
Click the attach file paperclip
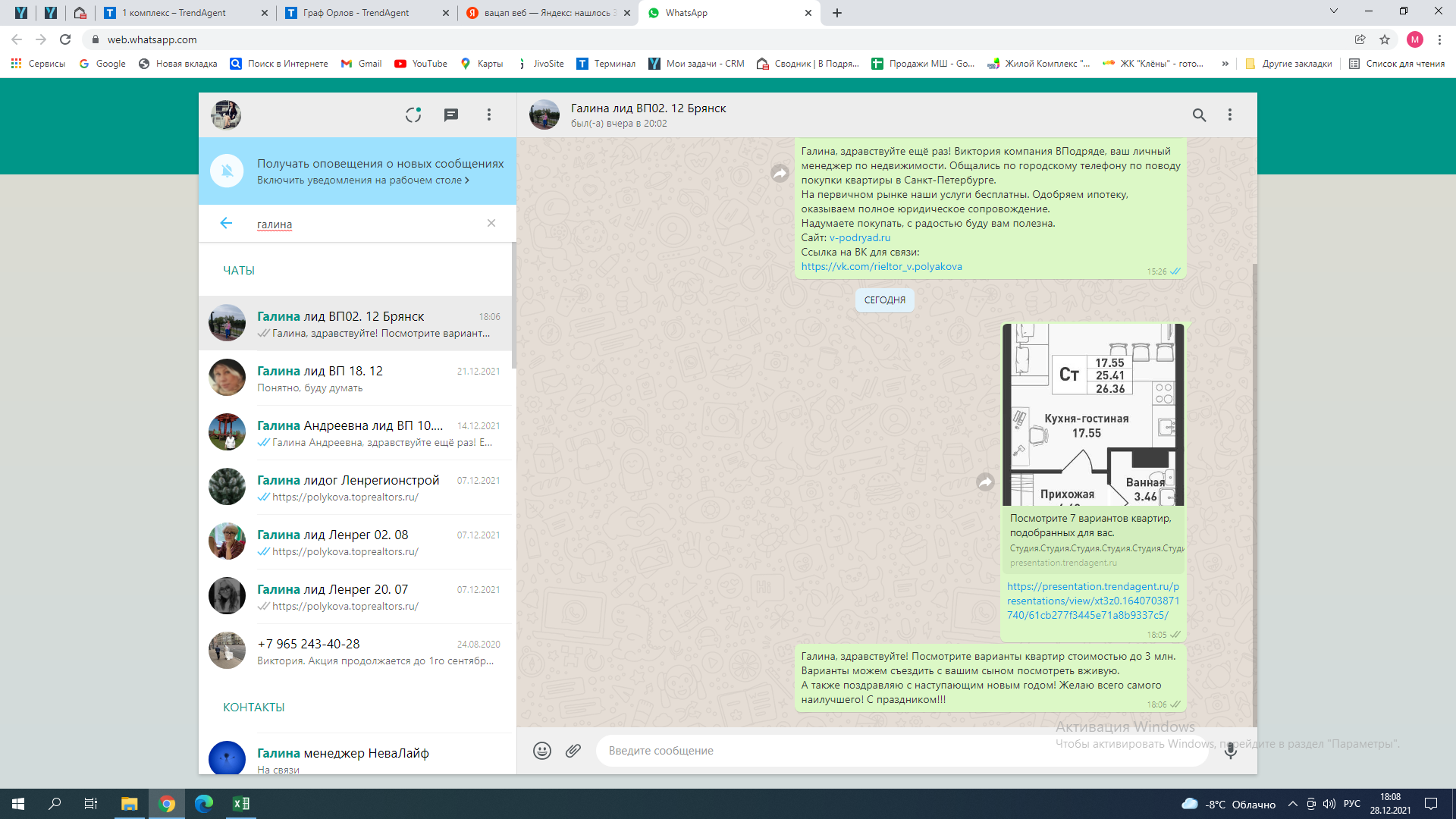pos(573,751)
